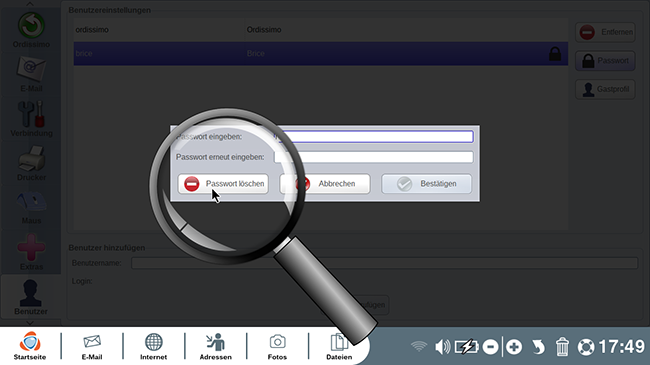This screenshot has height=365, width=650.
Task: Open Internet from the taskbar
Action: [153, 346]
